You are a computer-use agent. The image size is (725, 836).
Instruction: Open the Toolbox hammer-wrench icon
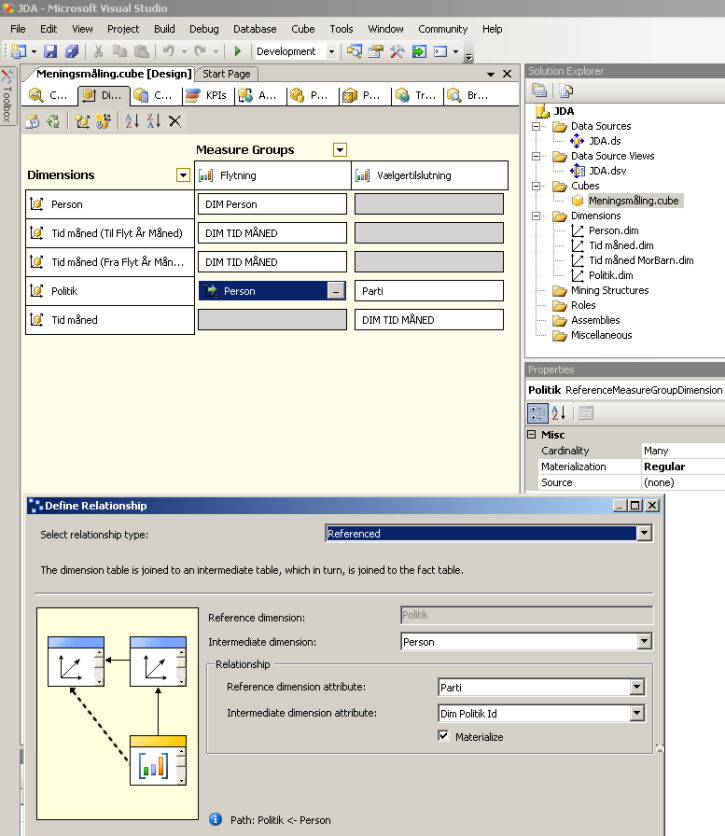397,51
